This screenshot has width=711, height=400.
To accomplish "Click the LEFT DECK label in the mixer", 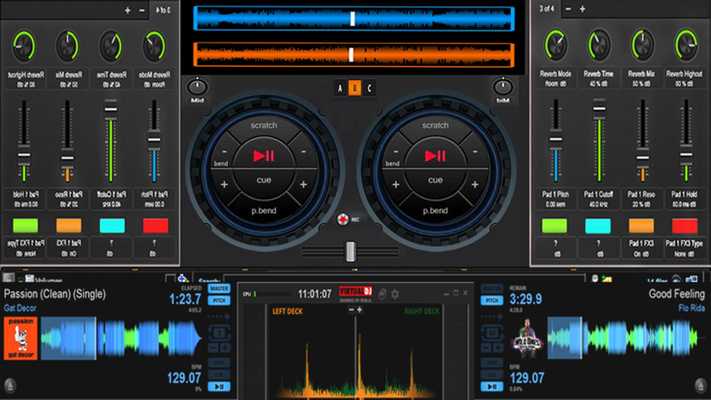I will 287,312.
